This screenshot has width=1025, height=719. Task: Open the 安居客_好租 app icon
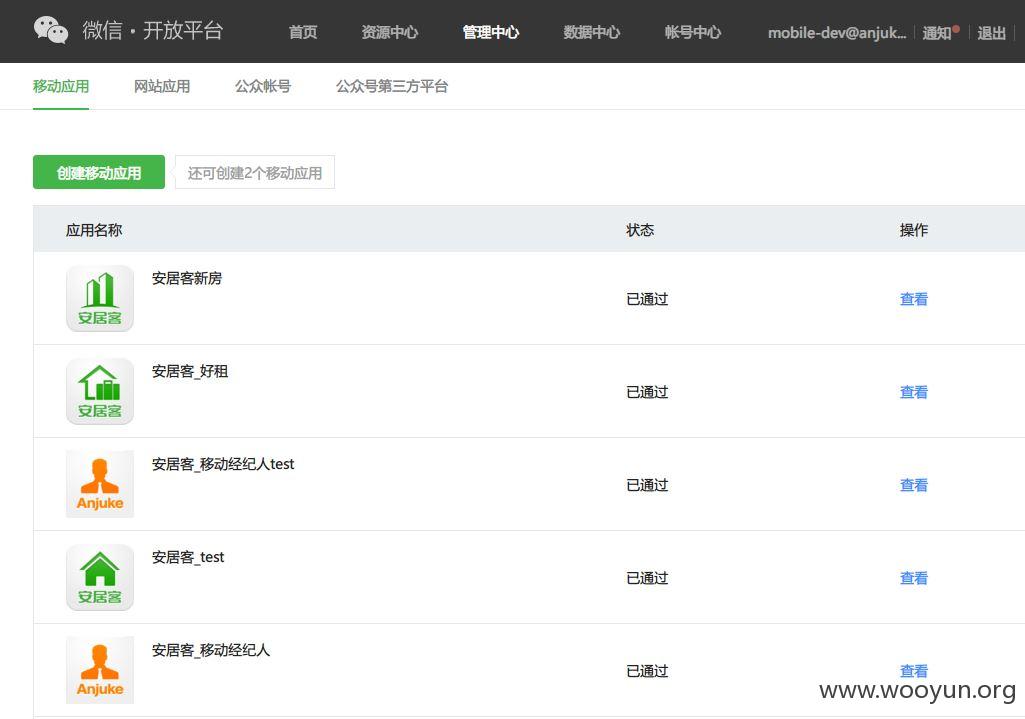(100, 391)
